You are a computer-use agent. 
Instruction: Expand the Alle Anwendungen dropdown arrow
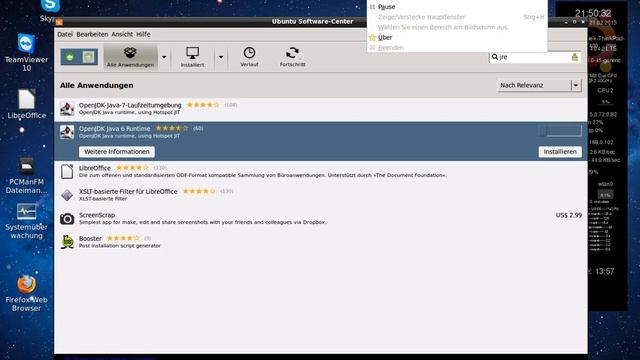(164, 57)
